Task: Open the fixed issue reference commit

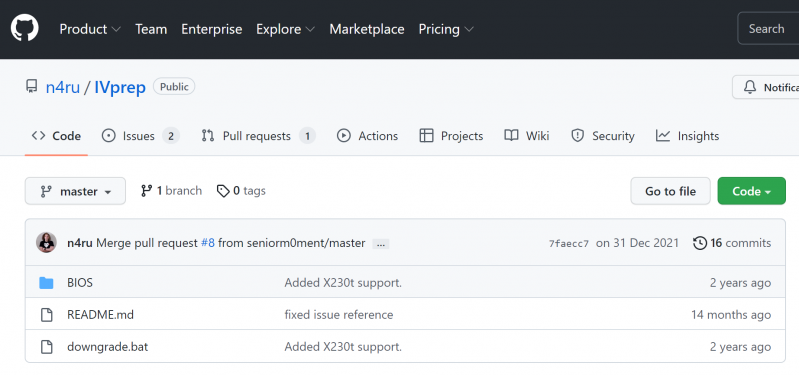Action: tap(339, 315)
